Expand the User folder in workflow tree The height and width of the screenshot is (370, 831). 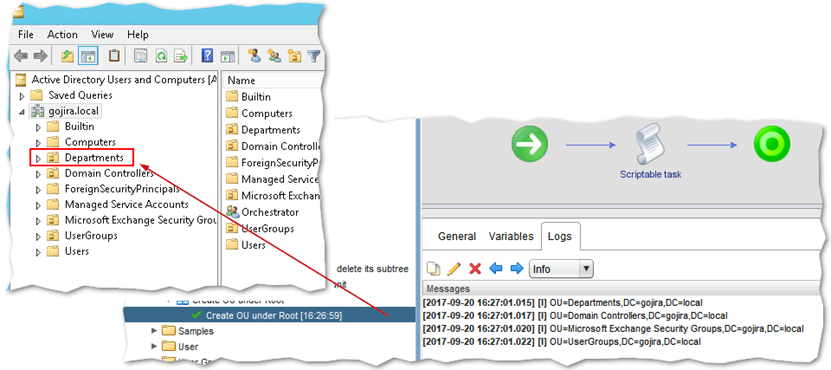click(154, 347)
